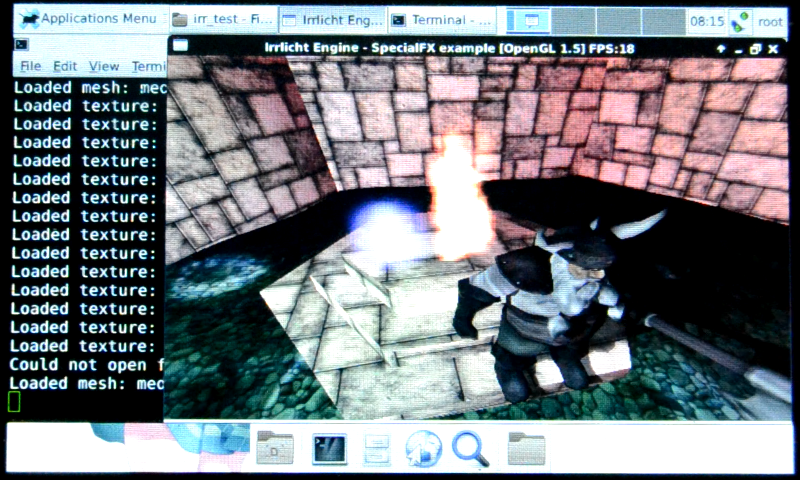The width and height of the screenshot is (800, 480).
Task: Click the 08:15 panel clock
Action: point(707,21)
